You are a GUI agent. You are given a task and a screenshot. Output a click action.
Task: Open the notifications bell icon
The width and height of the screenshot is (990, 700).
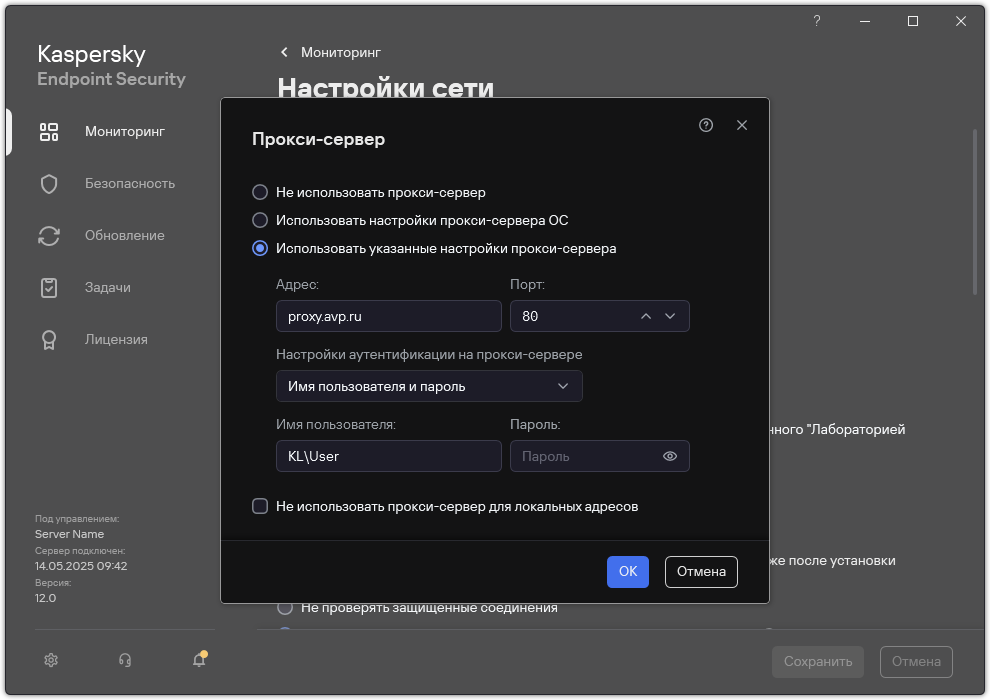(199, 660)
